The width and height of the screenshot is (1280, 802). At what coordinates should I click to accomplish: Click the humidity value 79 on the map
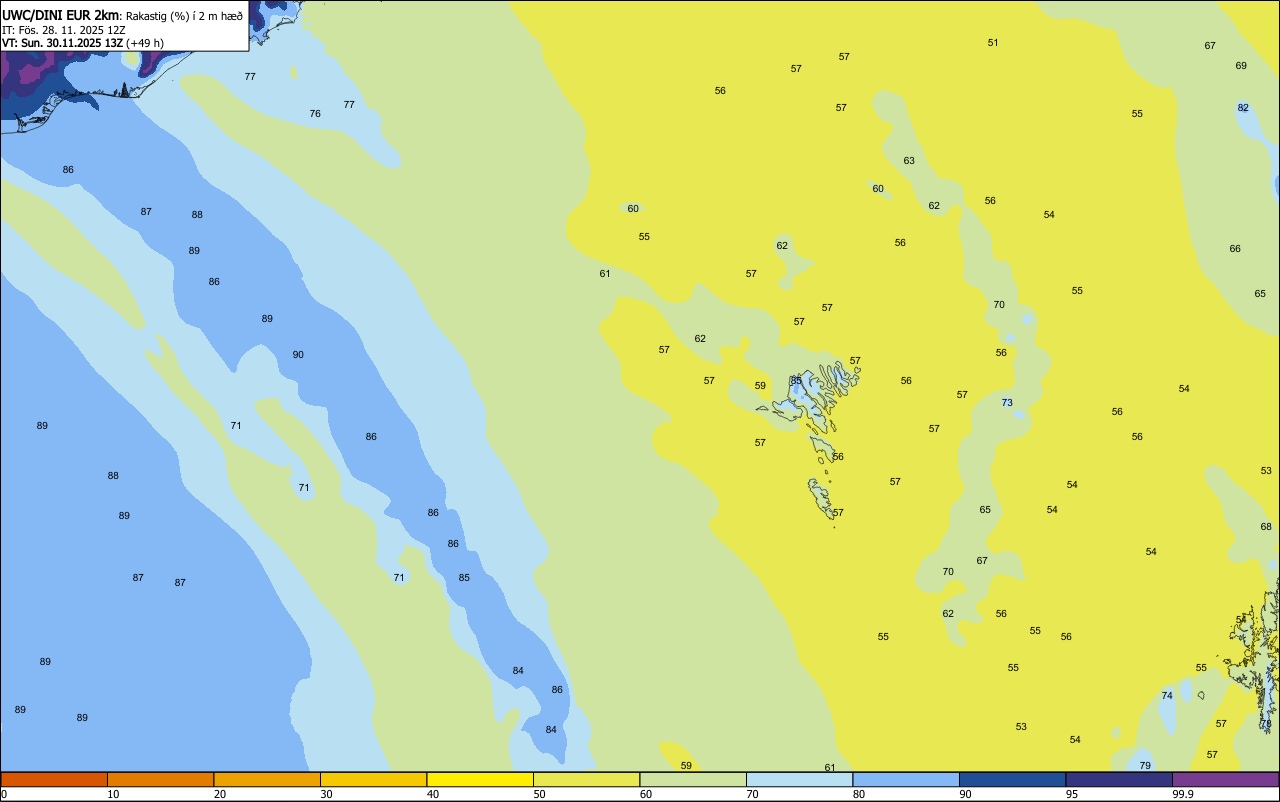1145,766
